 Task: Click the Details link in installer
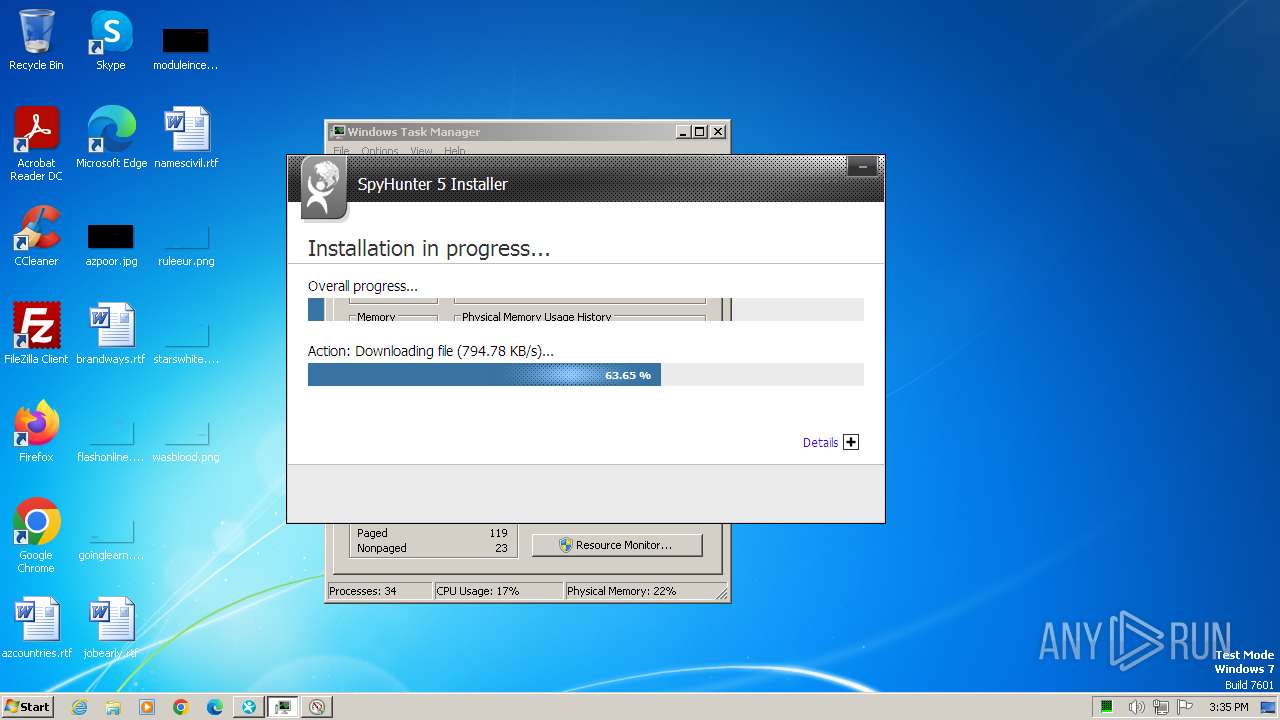(820, 443)
